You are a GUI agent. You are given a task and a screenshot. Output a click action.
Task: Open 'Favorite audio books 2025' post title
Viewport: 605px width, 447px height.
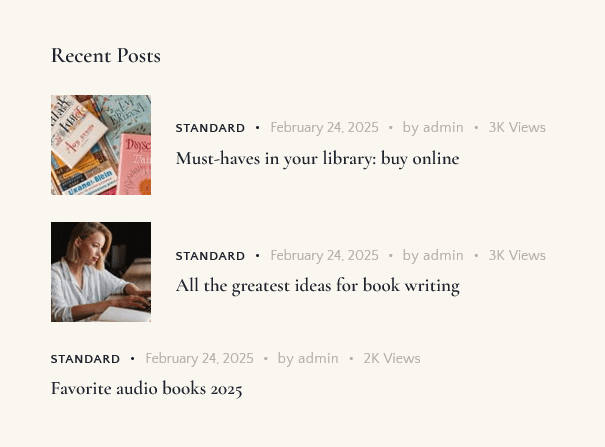(x=147, y=388)
